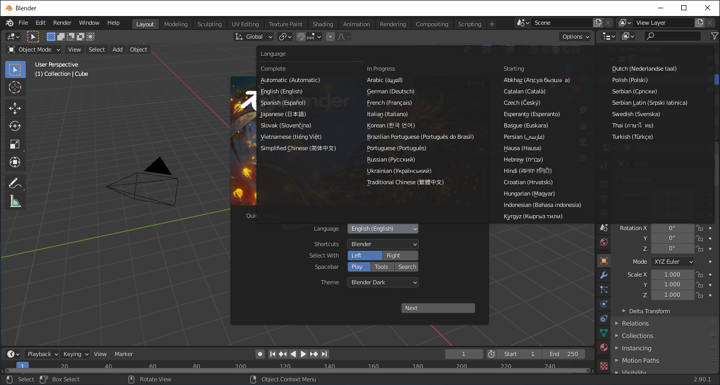Open the File menu
Screen dimensions: 720x385
click(23, 23)
